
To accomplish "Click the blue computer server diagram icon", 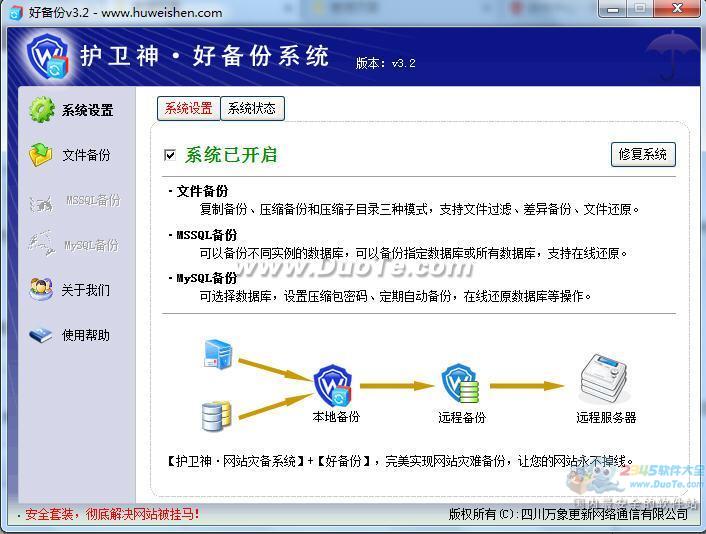I will click(x=218, y=354).
